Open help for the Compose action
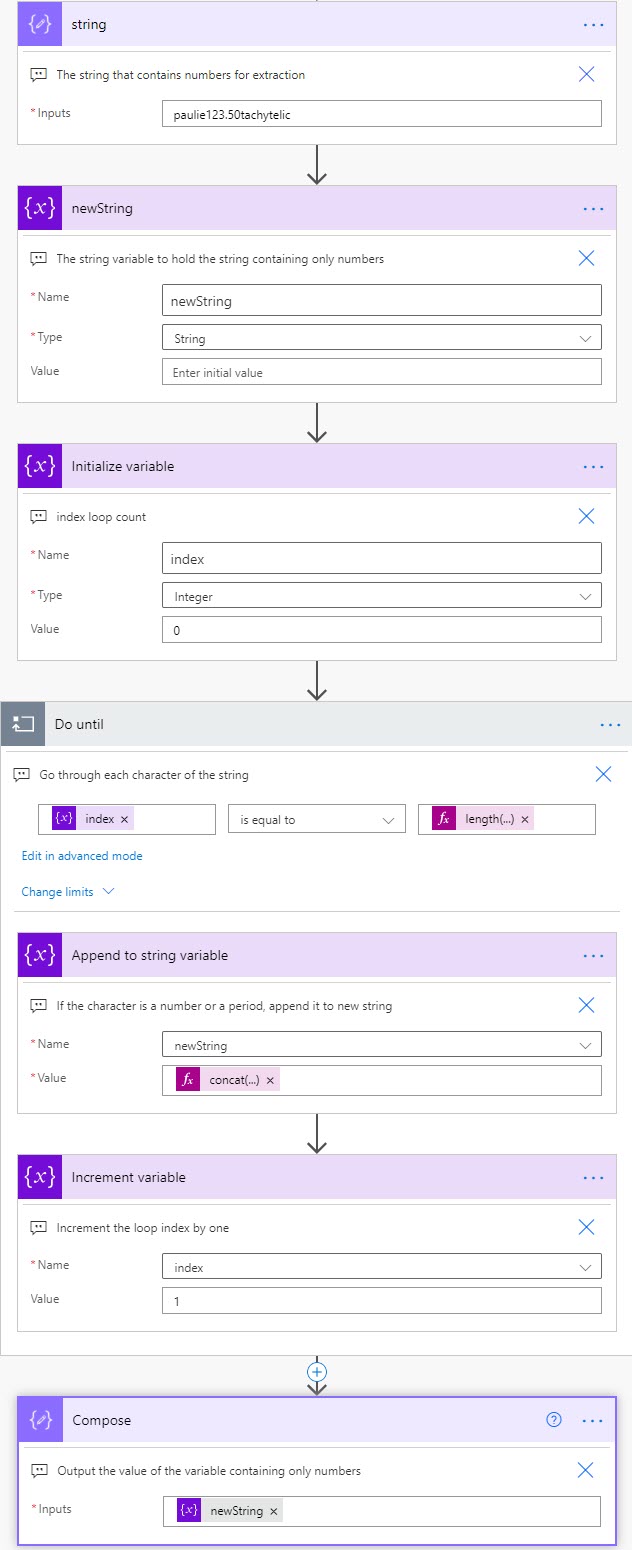The image size is (632, 1550). coord(554,1420)
